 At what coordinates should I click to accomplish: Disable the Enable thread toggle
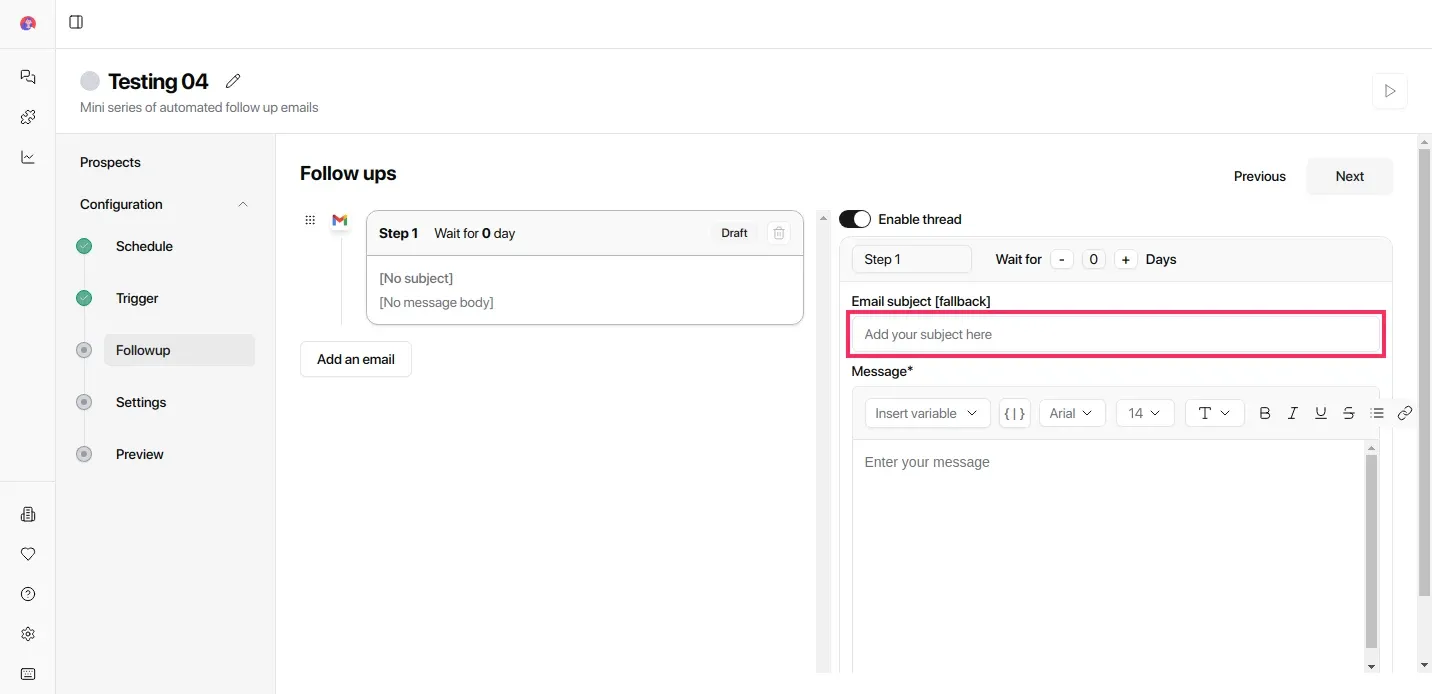855,219
